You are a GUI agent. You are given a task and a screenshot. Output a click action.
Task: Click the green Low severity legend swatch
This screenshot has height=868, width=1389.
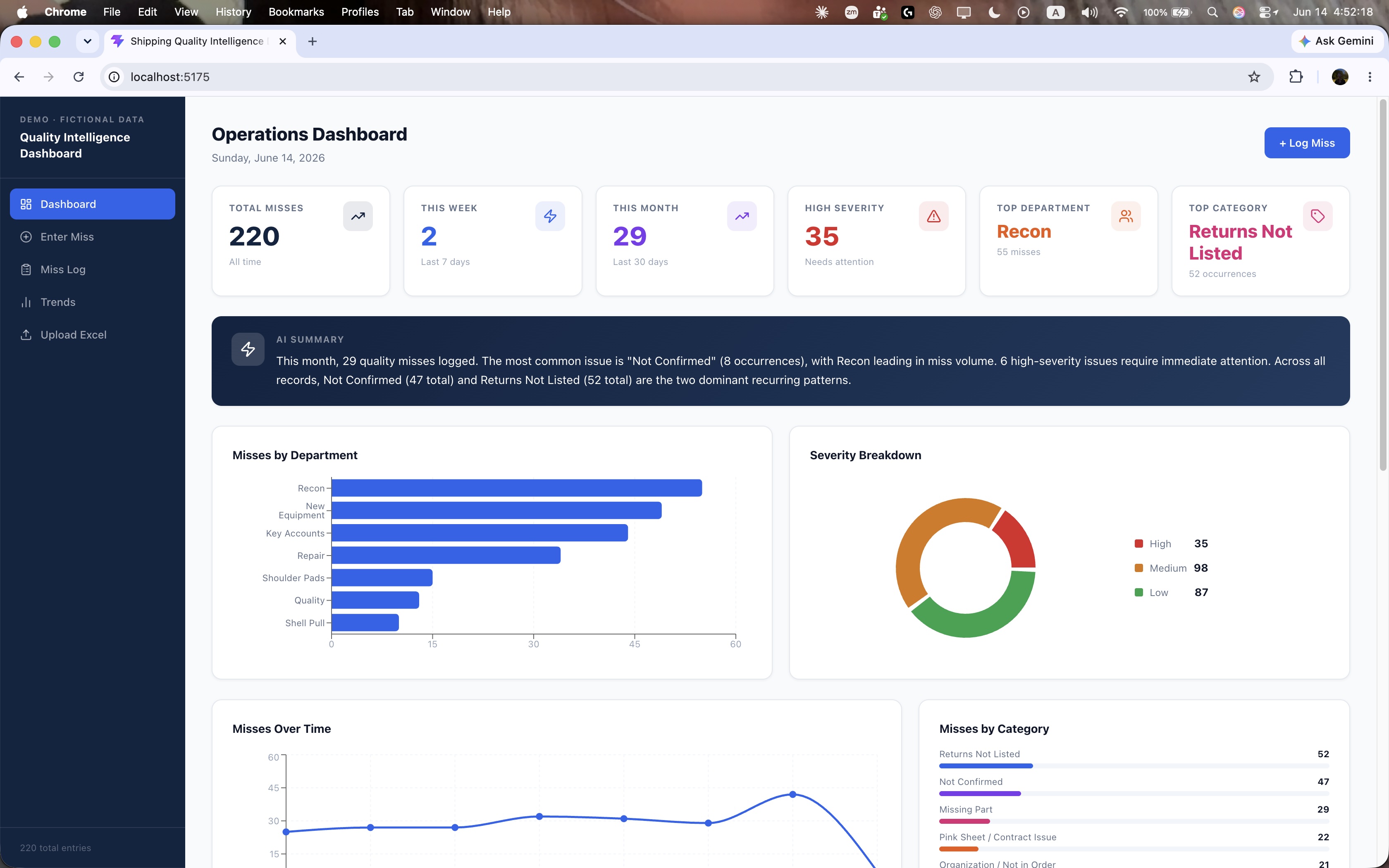click(x=1139, y=592)
